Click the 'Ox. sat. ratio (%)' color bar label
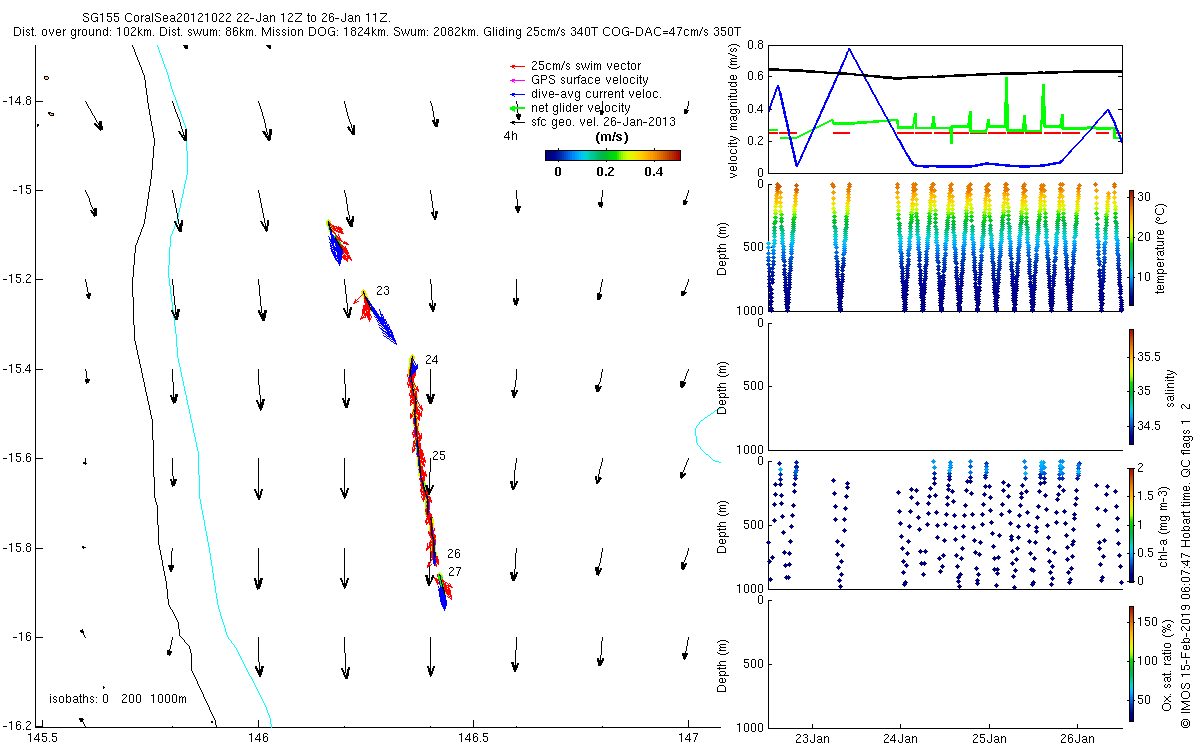This screenshot has height=750, width=1200. tap(1168, 663)
